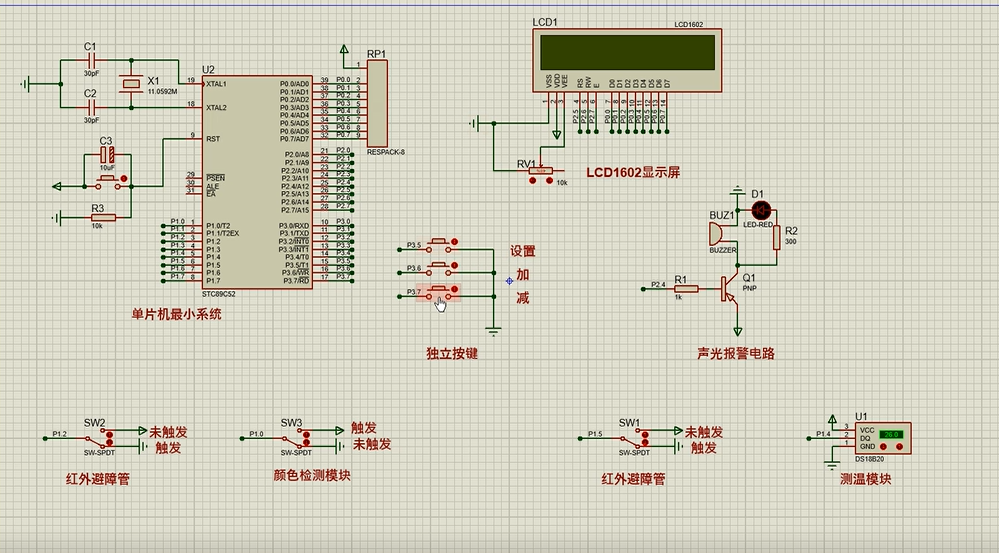
Task: Adjust the RV1 10k potentiometer
Action: (x=541, y=171)
